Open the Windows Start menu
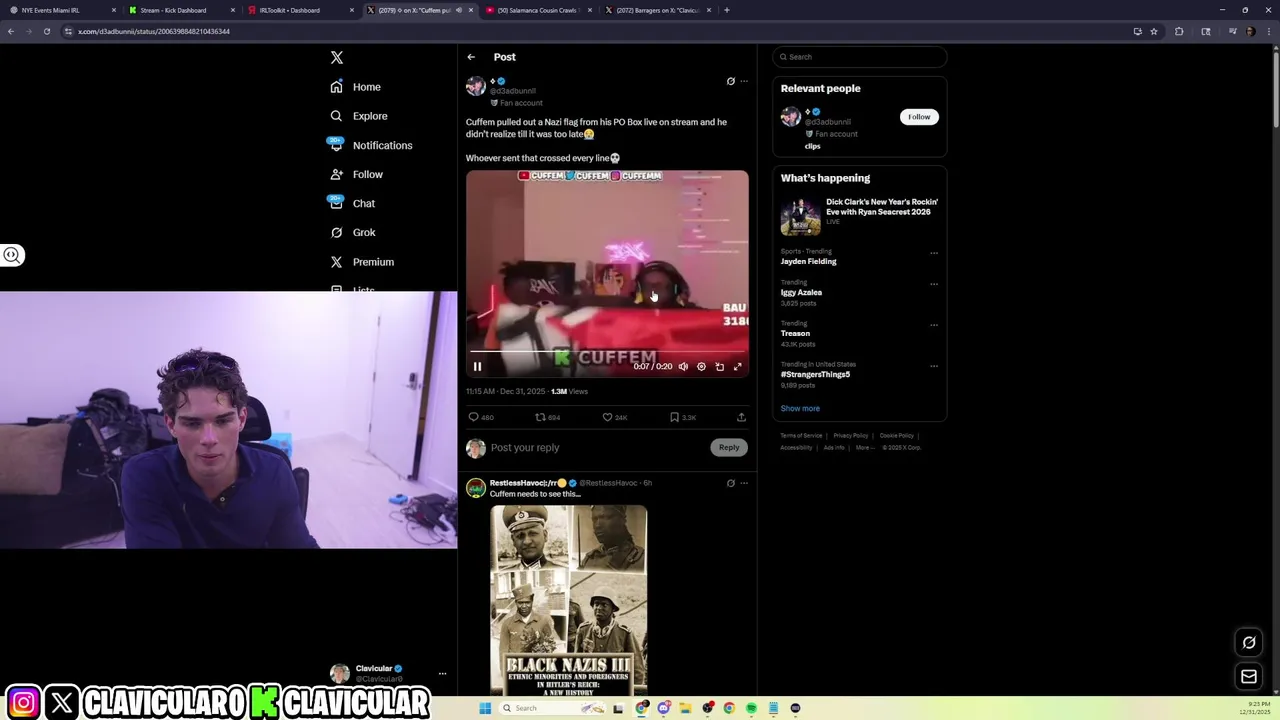 (x=485, y=708)
